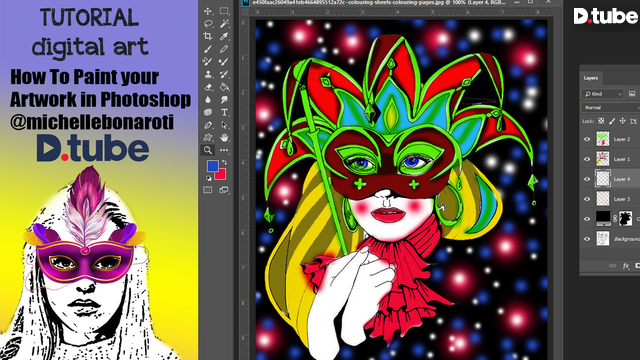This screenshot has width=640, height=360.
Task: Open the Edit Toolbar three-dots menu
Action: [x=224, y=150]
